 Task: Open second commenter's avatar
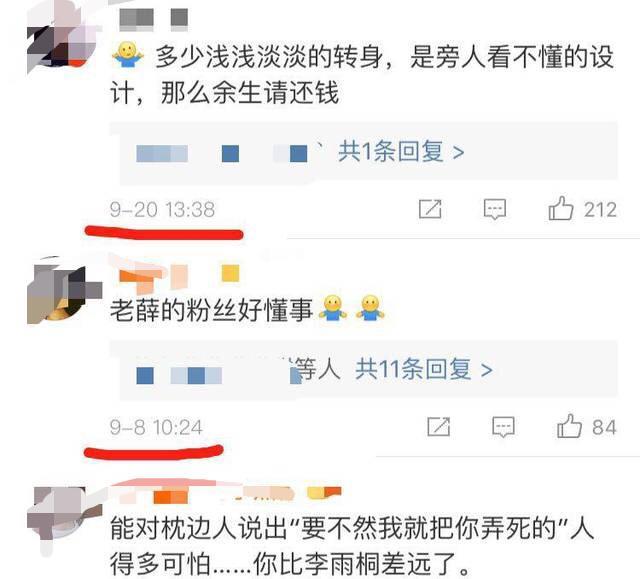[x=63, y=292]
